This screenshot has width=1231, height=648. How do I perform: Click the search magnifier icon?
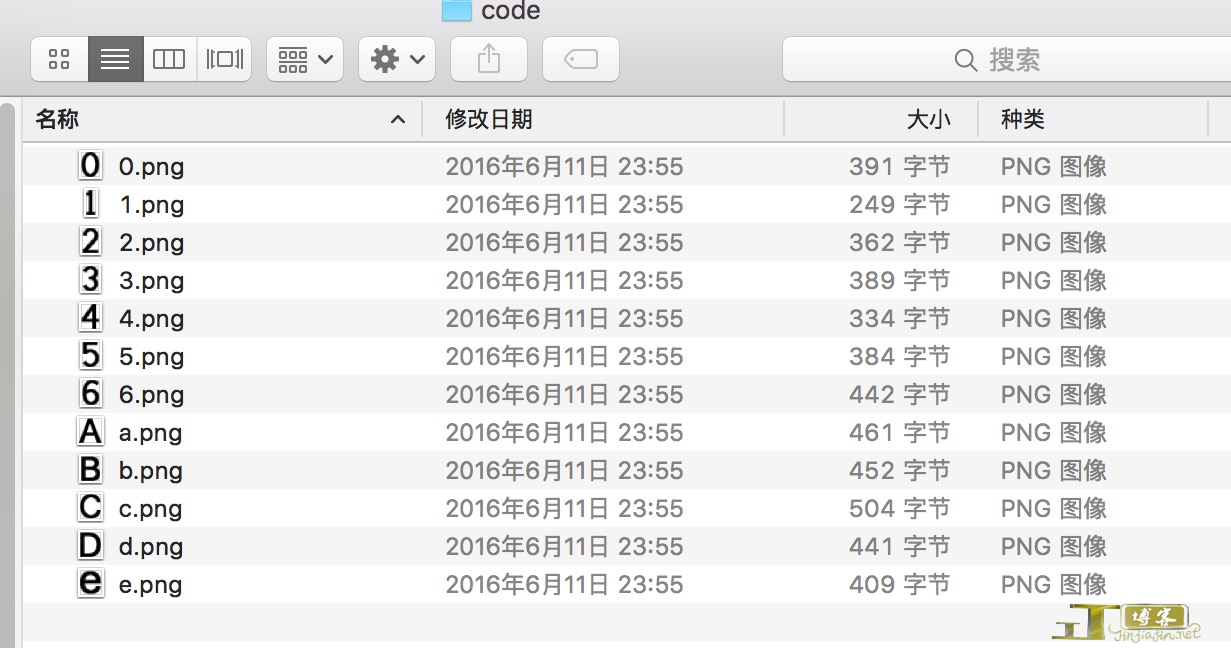click(966, 60)
